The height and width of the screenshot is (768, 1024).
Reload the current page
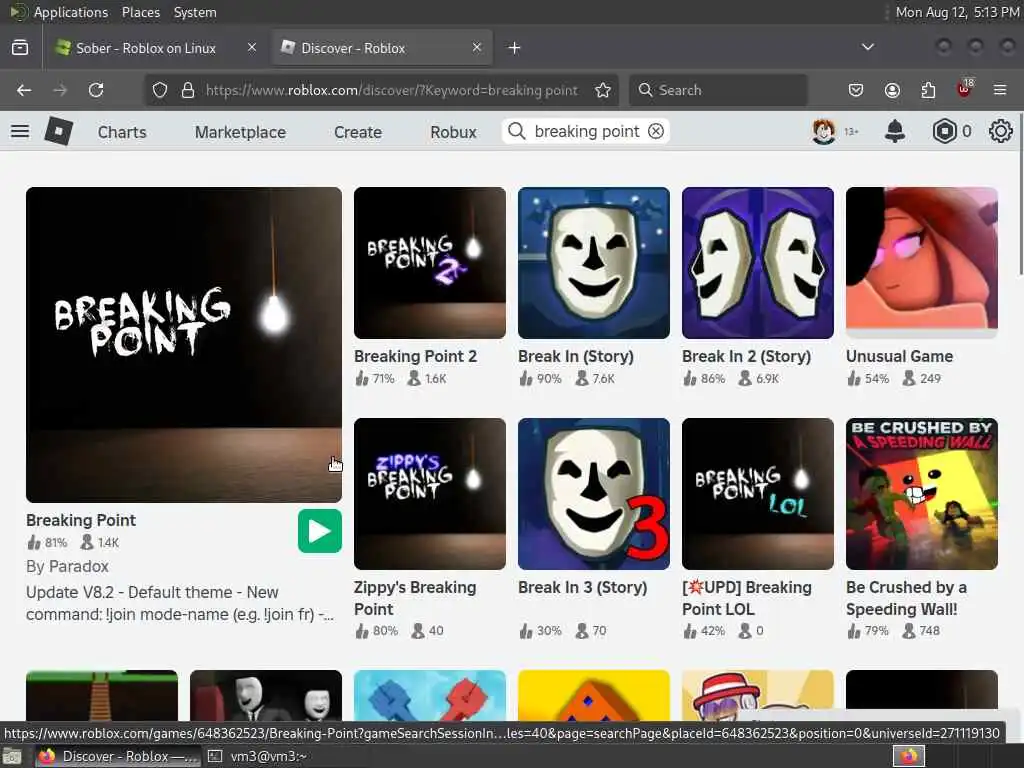(96, 90)
